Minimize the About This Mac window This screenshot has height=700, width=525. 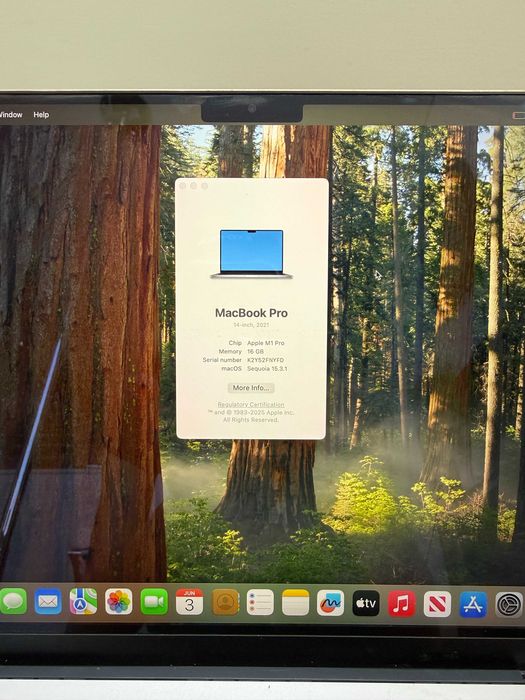[193, 186]
